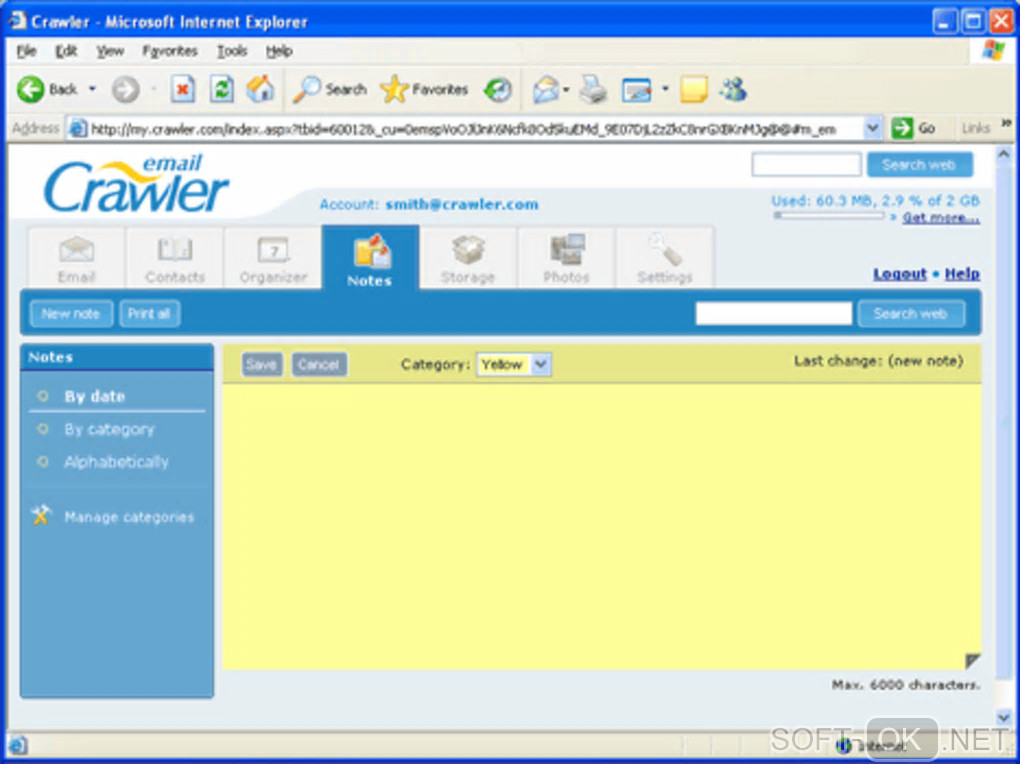The image size is (1020, 764).
Task: Open the Mail icon dropdown arrow
Action: click(566, 89)
